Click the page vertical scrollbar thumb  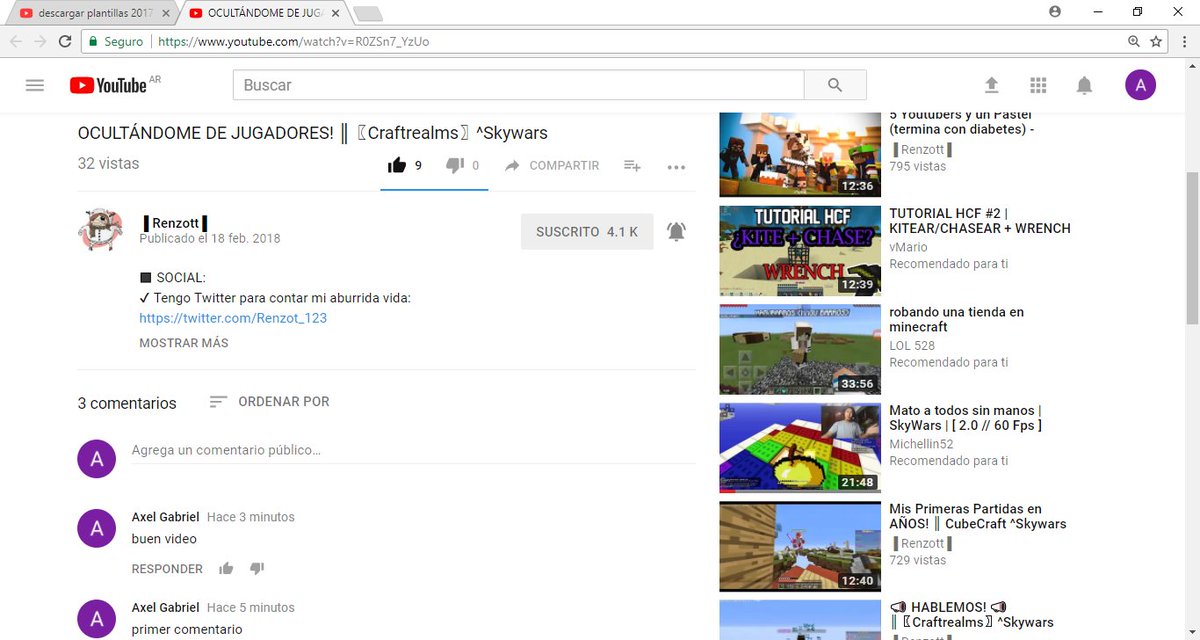(1191, 248)
